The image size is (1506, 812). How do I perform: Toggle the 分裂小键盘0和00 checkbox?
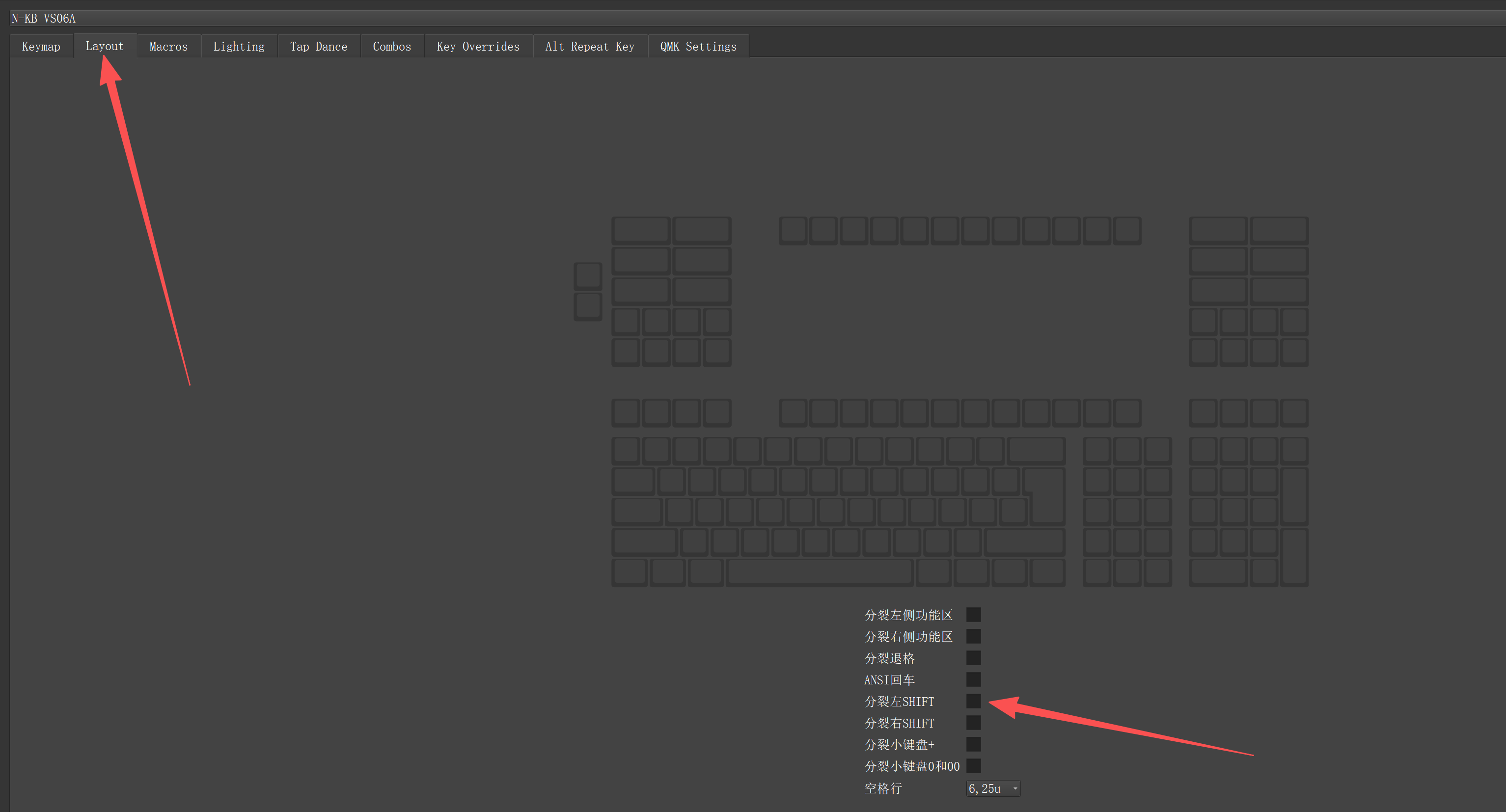[973, 766]
